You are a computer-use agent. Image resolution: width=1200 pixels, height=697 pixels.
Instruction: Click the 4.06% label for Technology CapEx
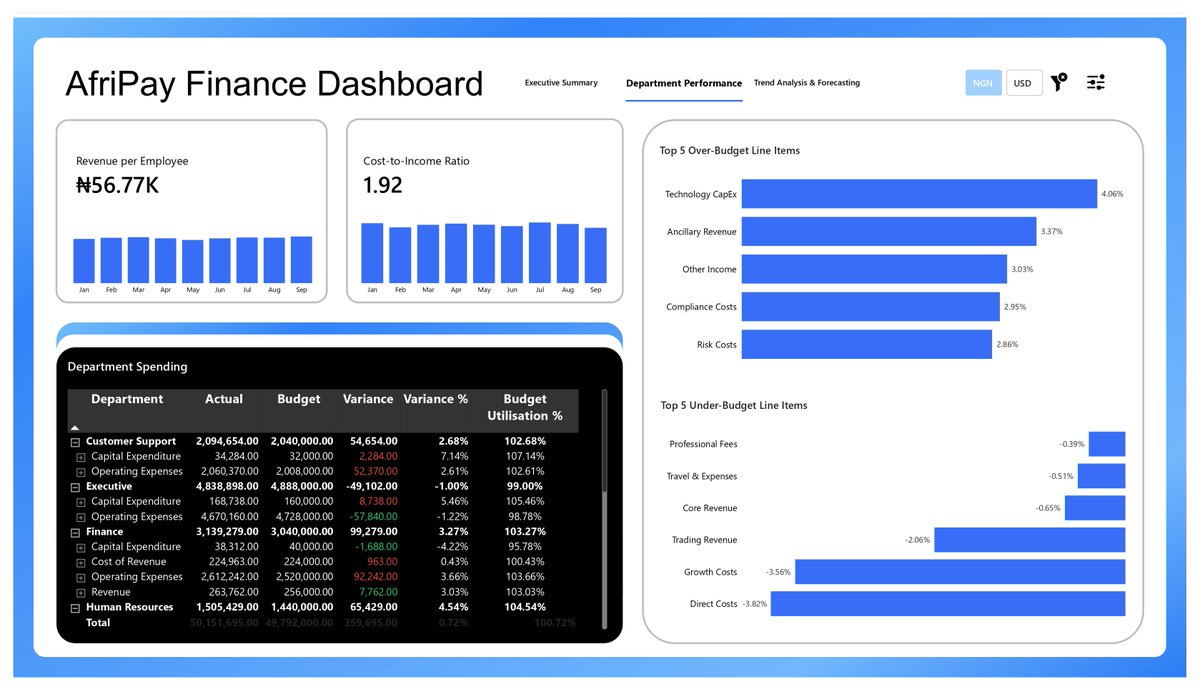pyautogui.click(x=1112, y=194)
